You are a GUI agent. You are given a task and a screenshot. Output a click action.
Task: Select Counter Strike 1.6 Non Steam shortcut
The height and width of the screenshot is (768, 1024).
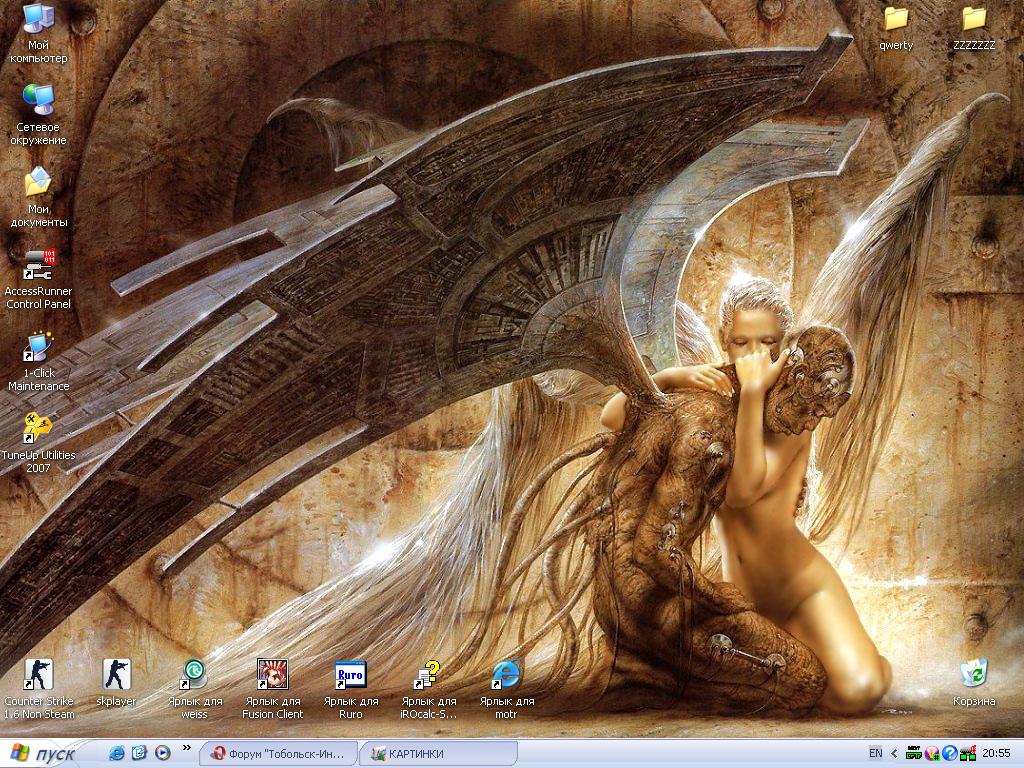pyautogui.click(x=39, y=689)
